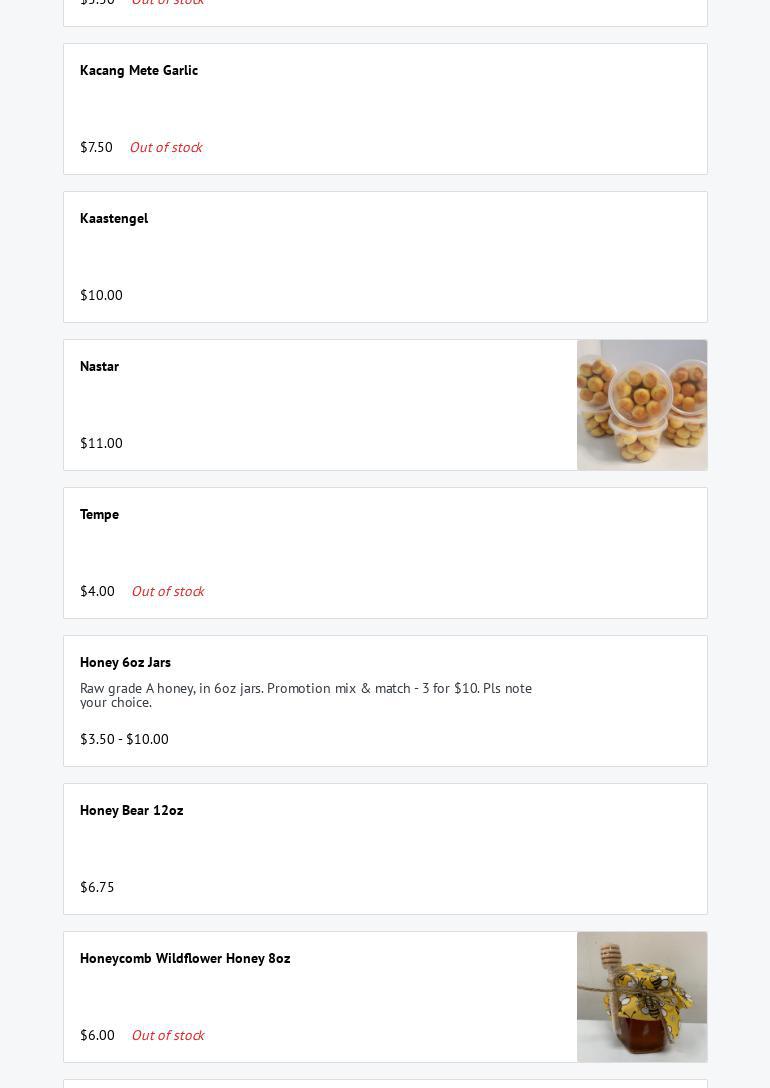Image resolution: width=770 pixels, height=1088 pixels.
Task: Select the Nastar product title
Action: (x=99, y=366)
